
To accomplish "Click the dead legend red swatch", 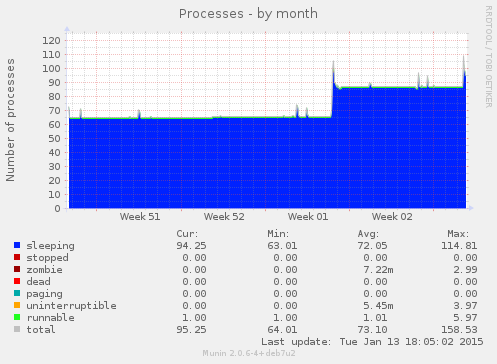I will 17,281.
